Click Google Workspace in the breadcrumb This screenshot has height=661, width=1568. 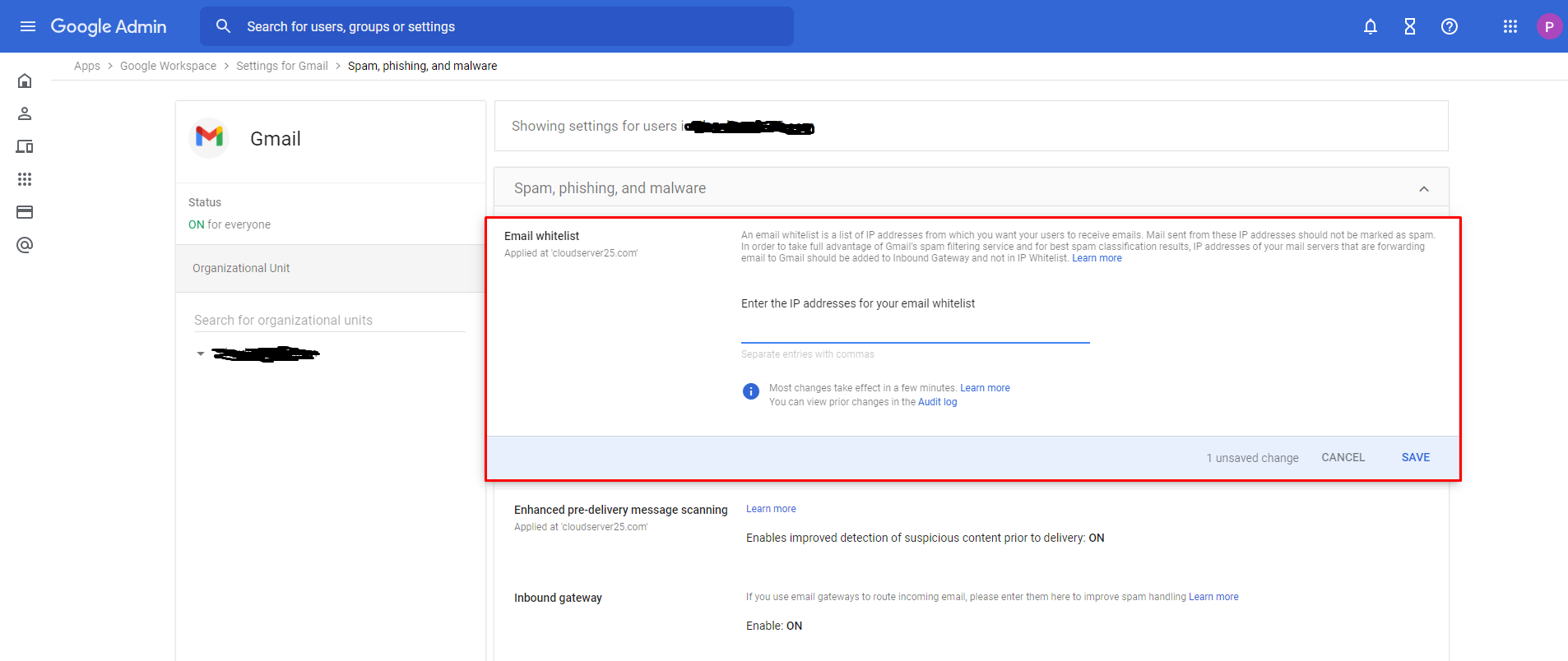click(x=168, y=66)
